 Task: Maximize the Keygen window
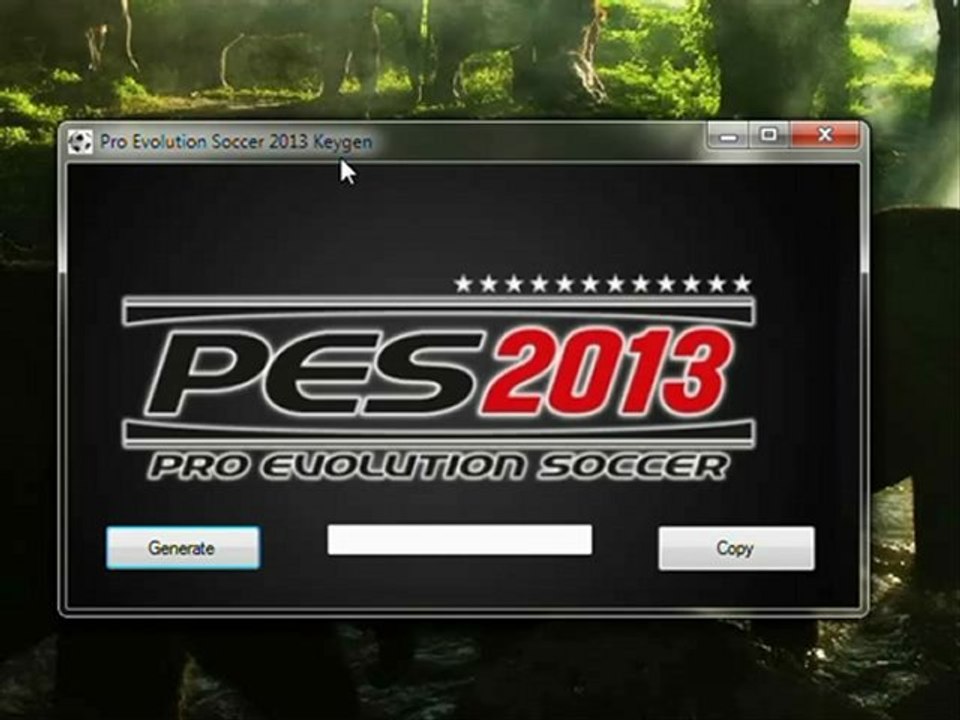point(769,135)
